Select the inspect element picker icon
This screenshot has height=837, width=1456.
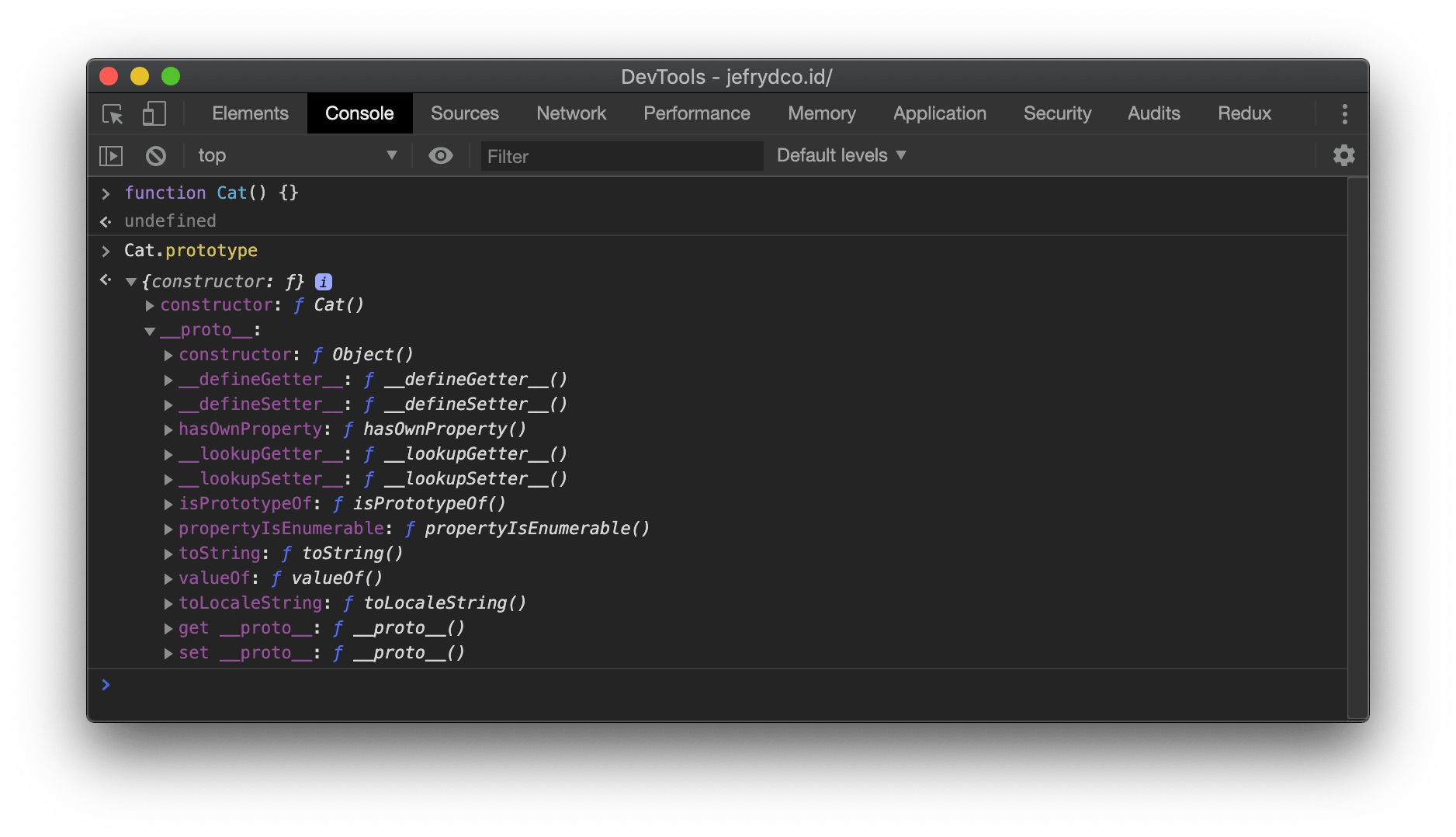[113, 114]
